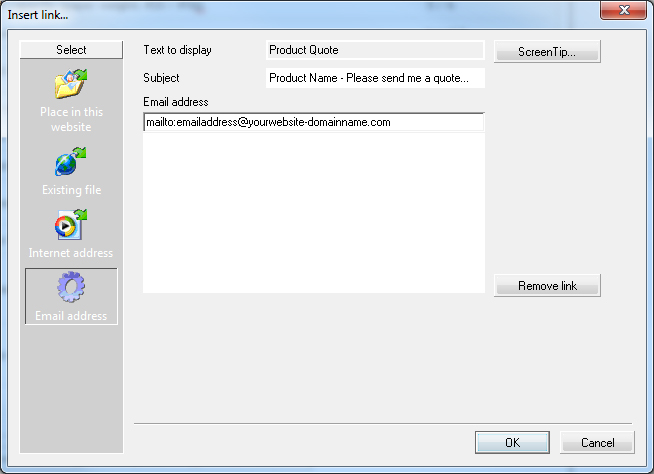Screen dimensions: 654x474
Task: Click the 'Place in this website' sidebar label
Action: click(x=71, y=119)
